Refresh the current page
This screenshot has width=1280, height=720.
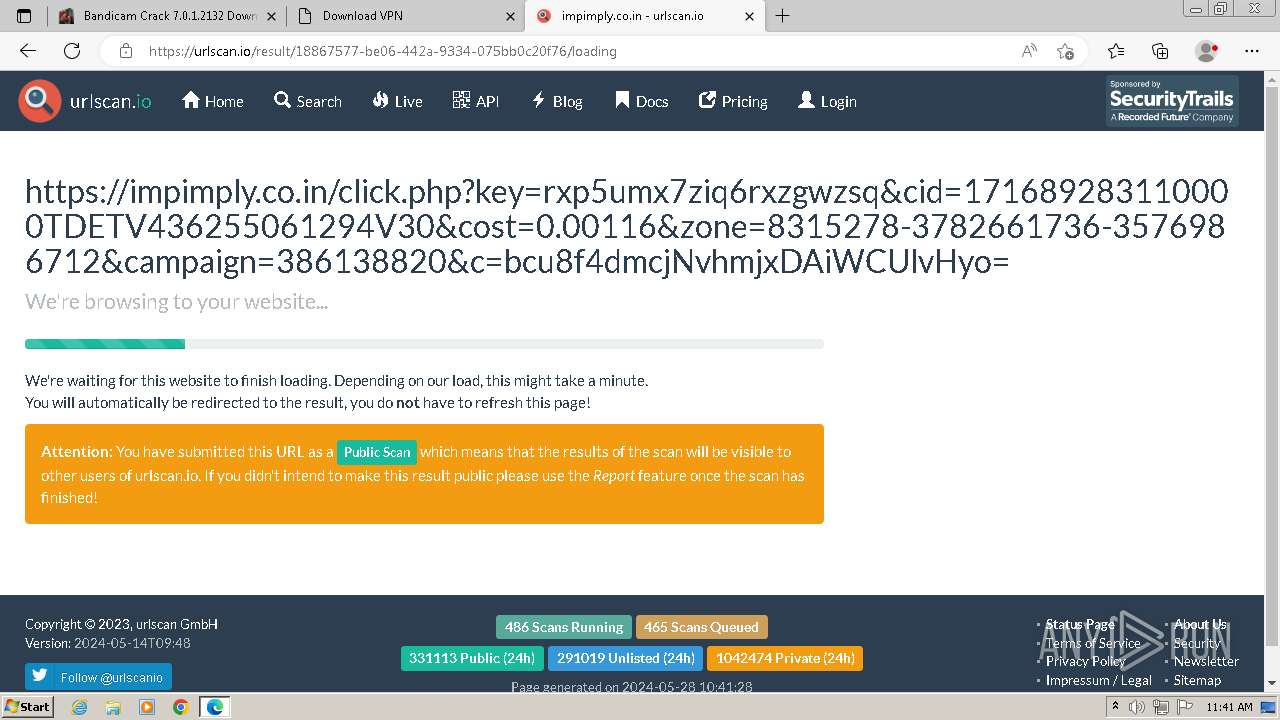72,51
